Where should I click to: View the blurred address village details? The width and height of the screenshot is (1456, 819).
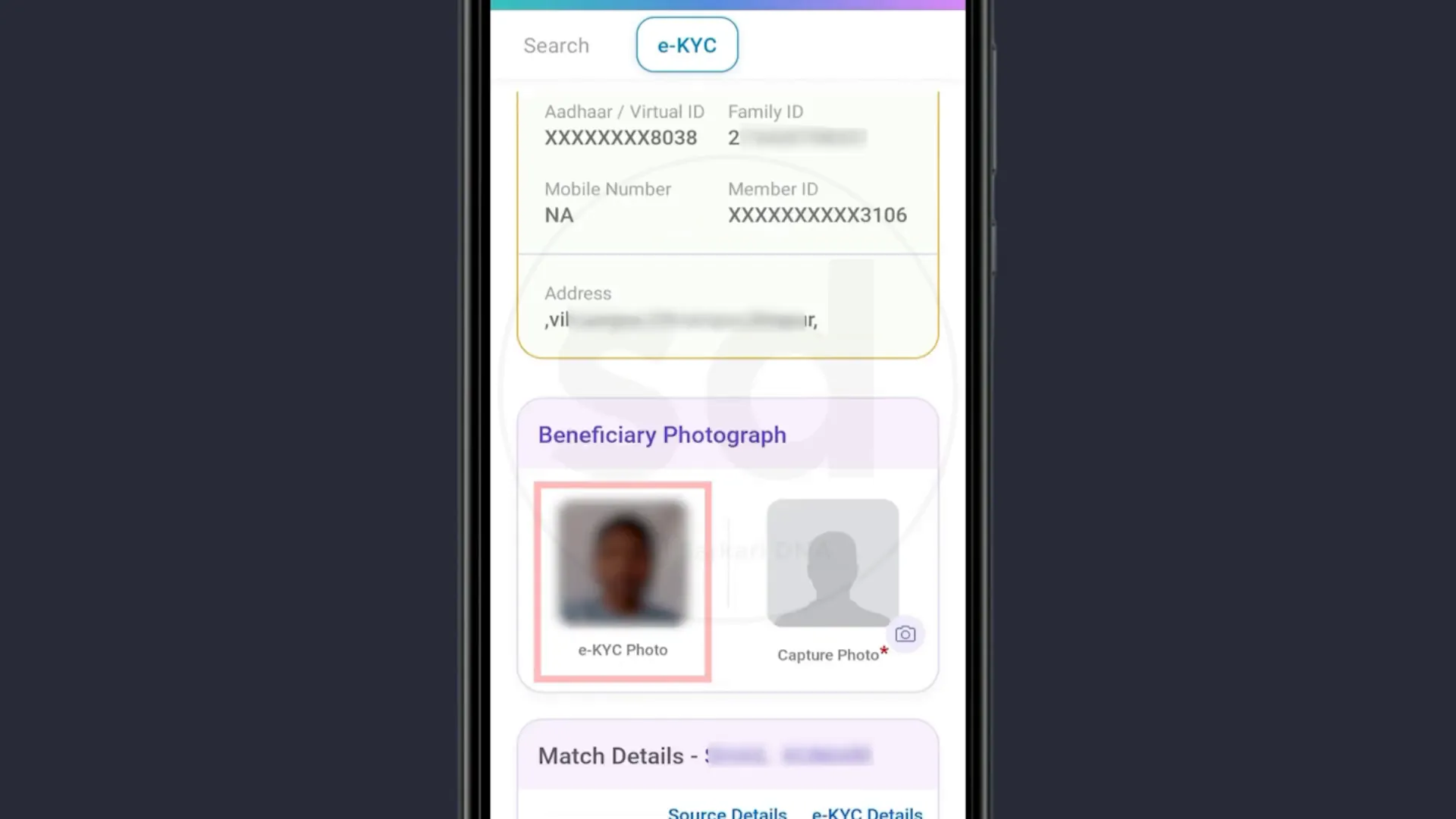click(x=685, y=320)
